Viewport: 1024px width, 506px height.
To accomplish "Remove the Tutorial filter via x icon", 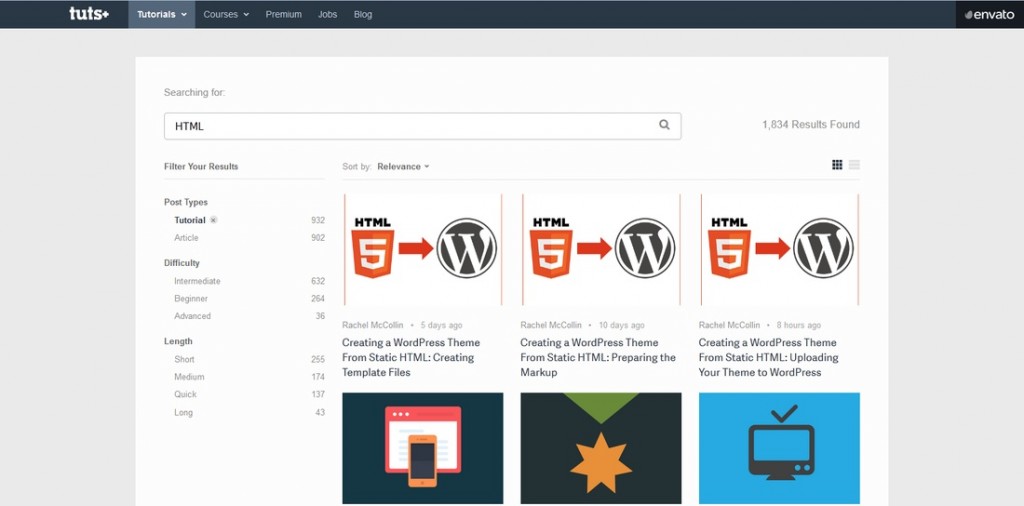I will (x=214, y=221).
